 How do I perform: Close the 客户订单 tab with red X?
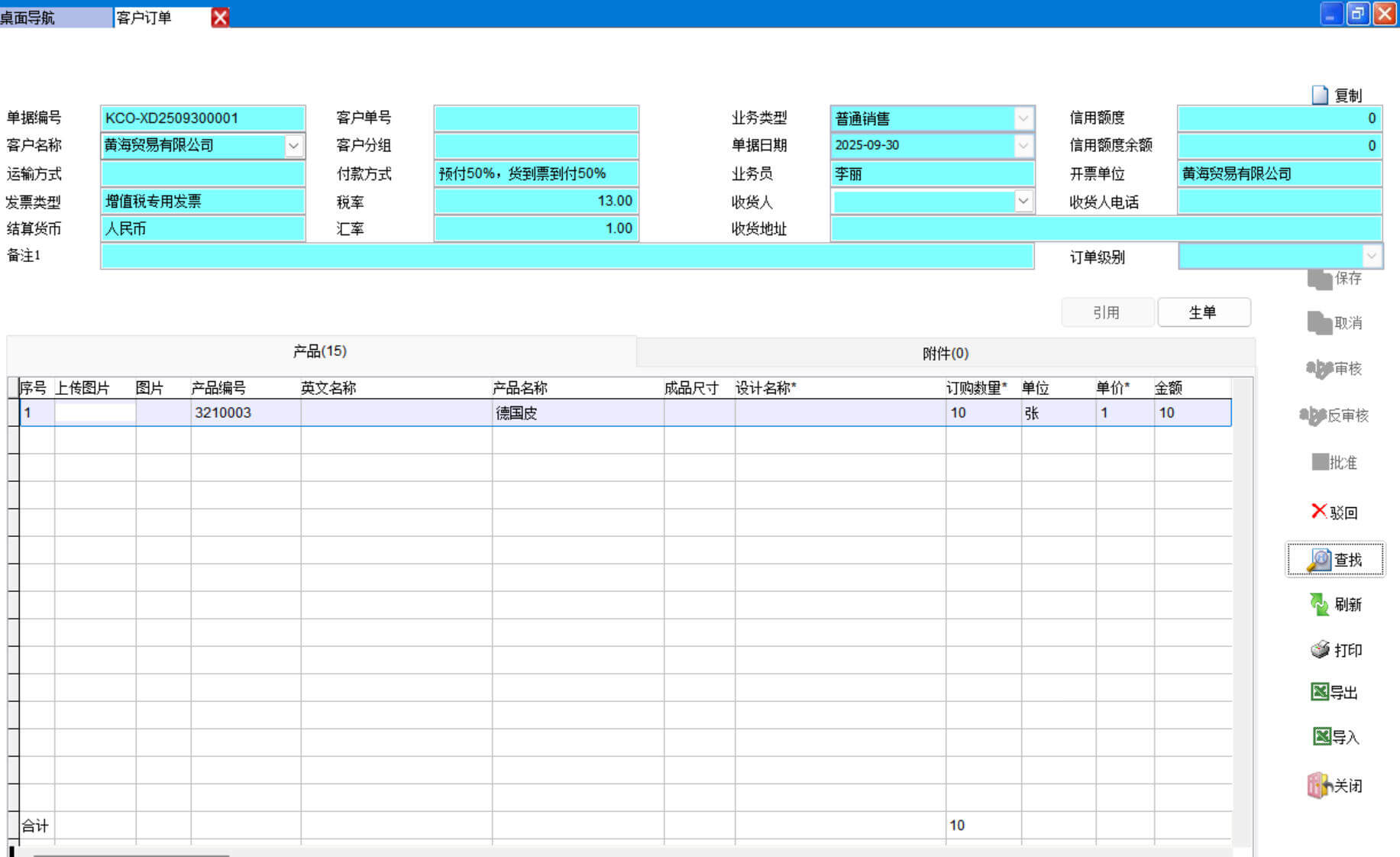[220, 18]
